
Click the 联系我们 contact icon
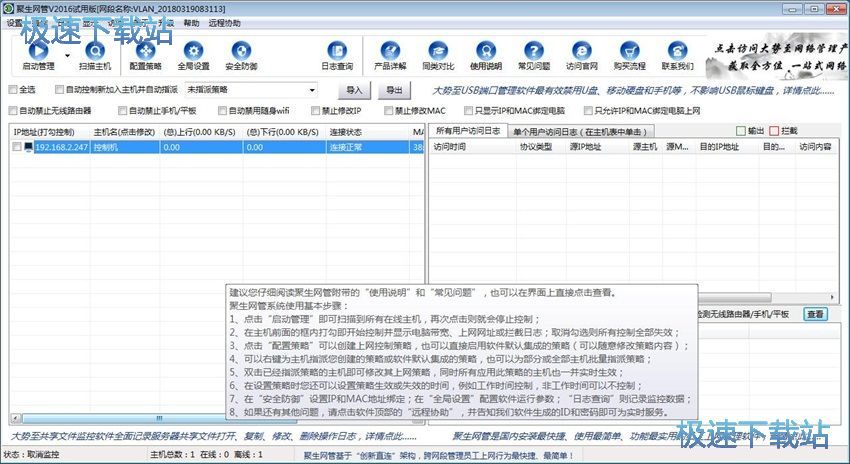coord(677,51)
